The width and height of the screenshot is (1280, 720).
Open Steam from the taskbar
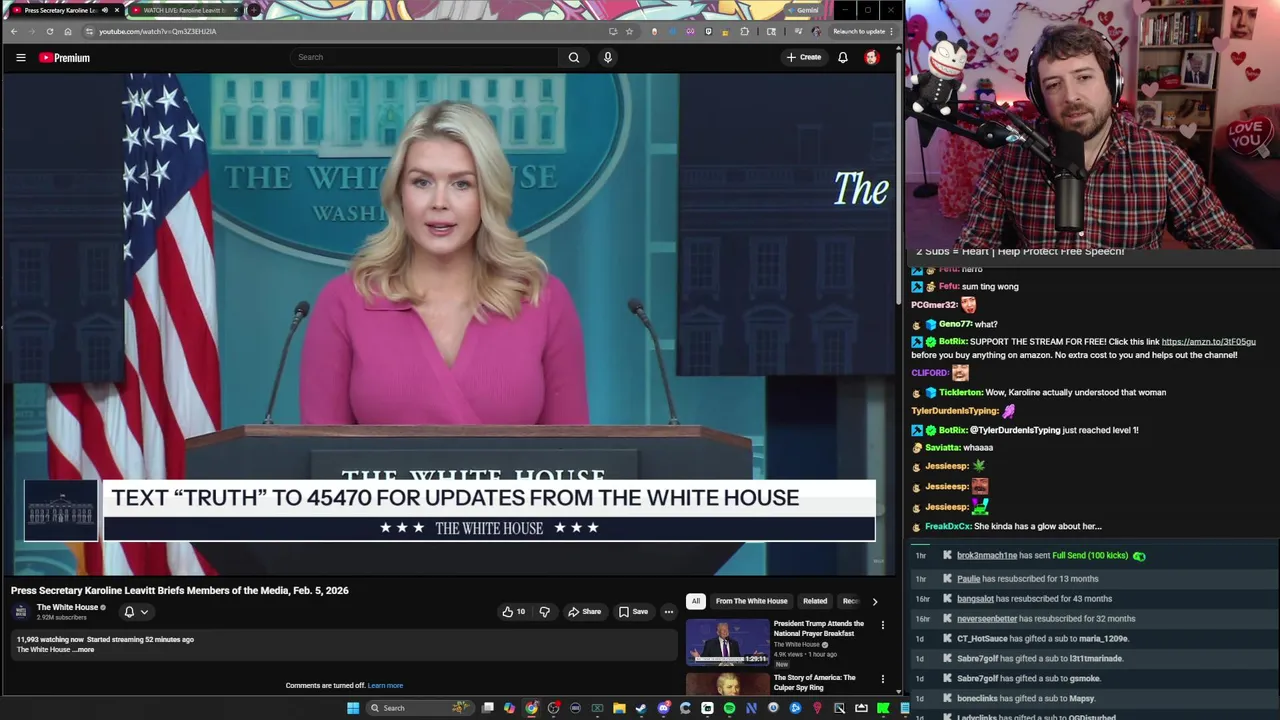641,708
